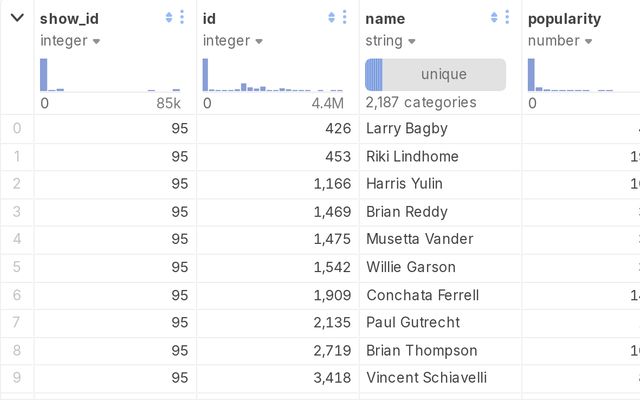Image resolution: width=640 pixels, height=400 pixels.
Task: Collapse the column summary row chevron
Action: click(x=17, y=18)
